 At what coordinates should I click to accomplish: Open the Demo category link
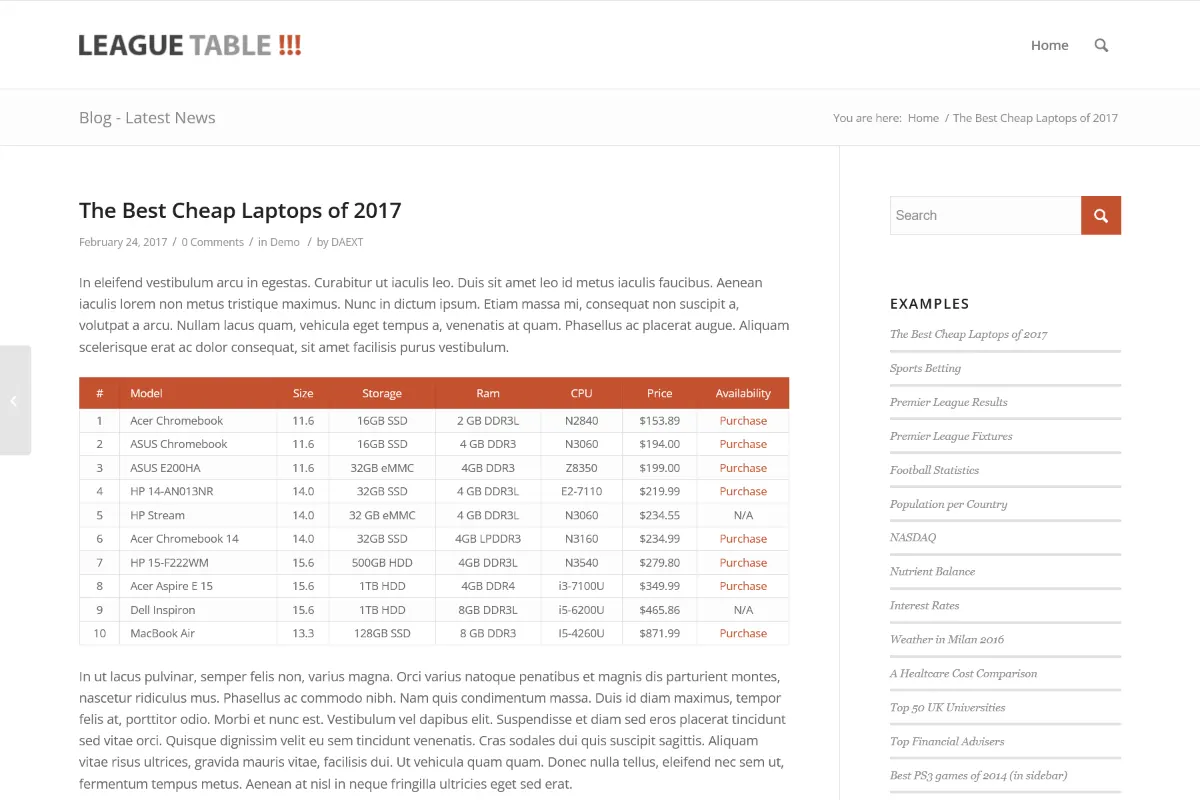coord(285,242)
